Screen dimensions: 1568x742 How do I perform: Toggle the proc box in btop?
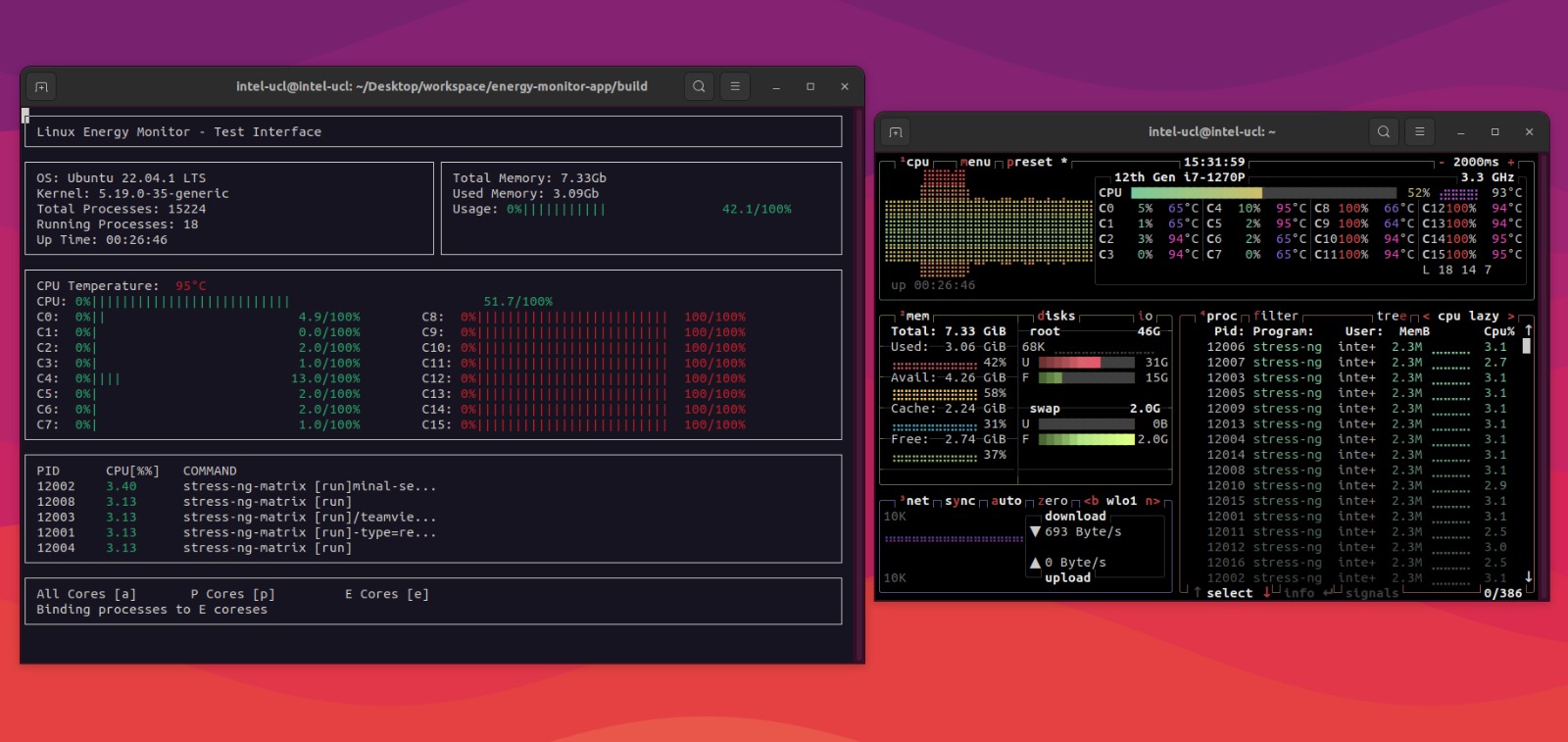point(1218,316)
